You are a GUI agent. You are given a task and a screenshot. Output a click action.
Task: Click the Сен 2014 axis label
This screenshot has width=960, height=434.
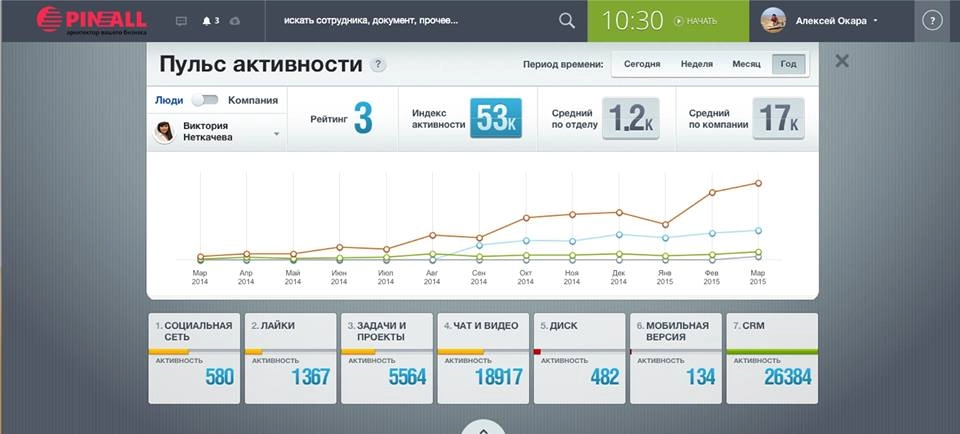(479, 277)
